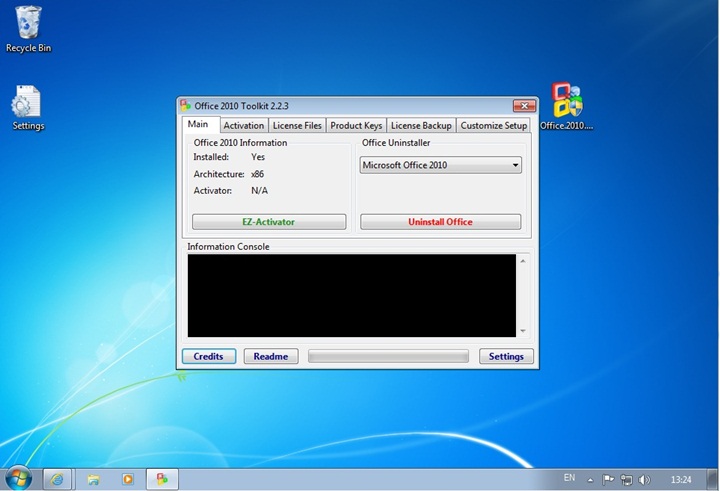Open the toolkit Settings button
This screenshot has width=720, height=491.
pos(506,356)
